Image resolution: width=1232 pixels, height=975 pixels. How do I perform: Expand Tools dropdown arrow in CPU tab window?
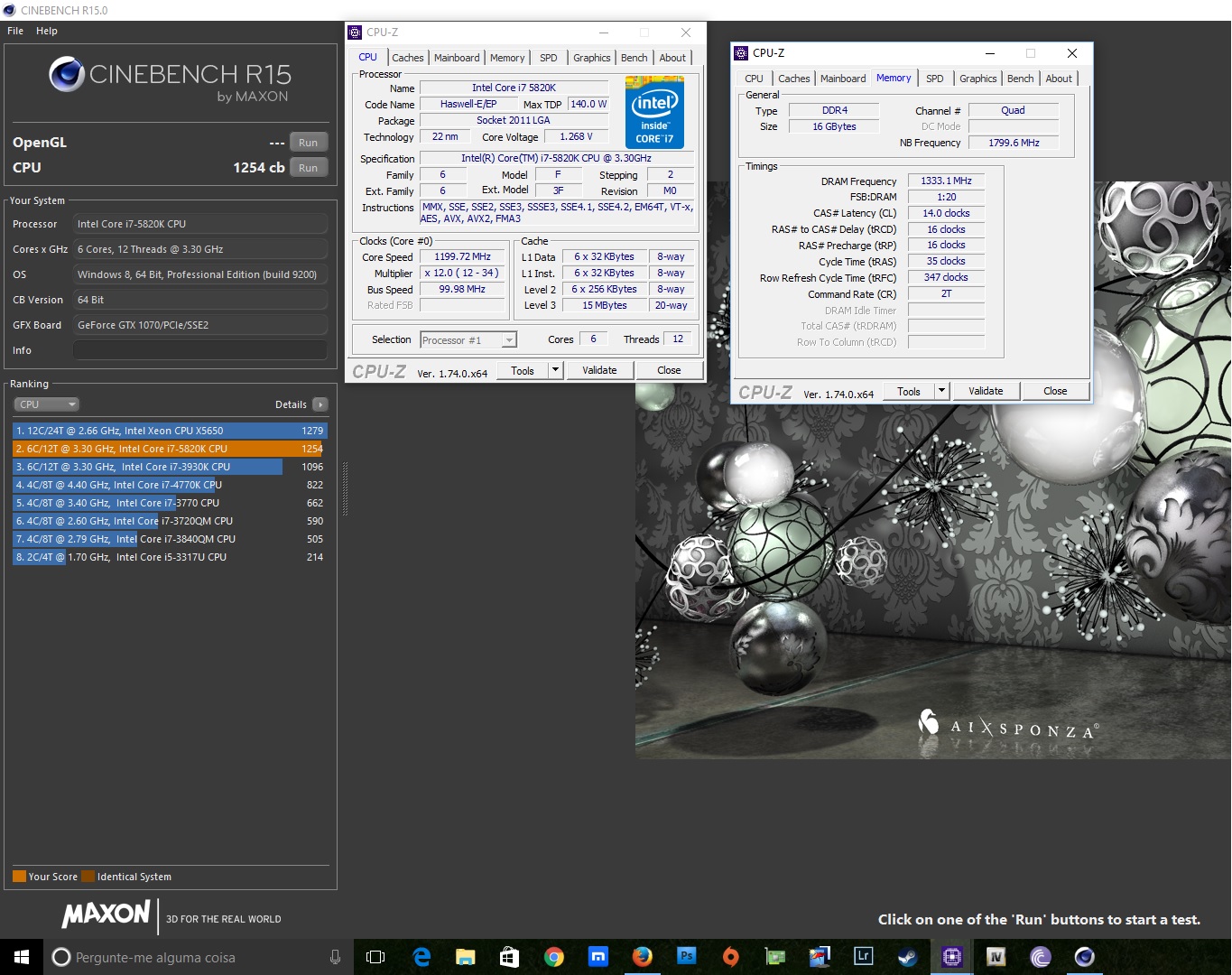[x=555, y=370]
